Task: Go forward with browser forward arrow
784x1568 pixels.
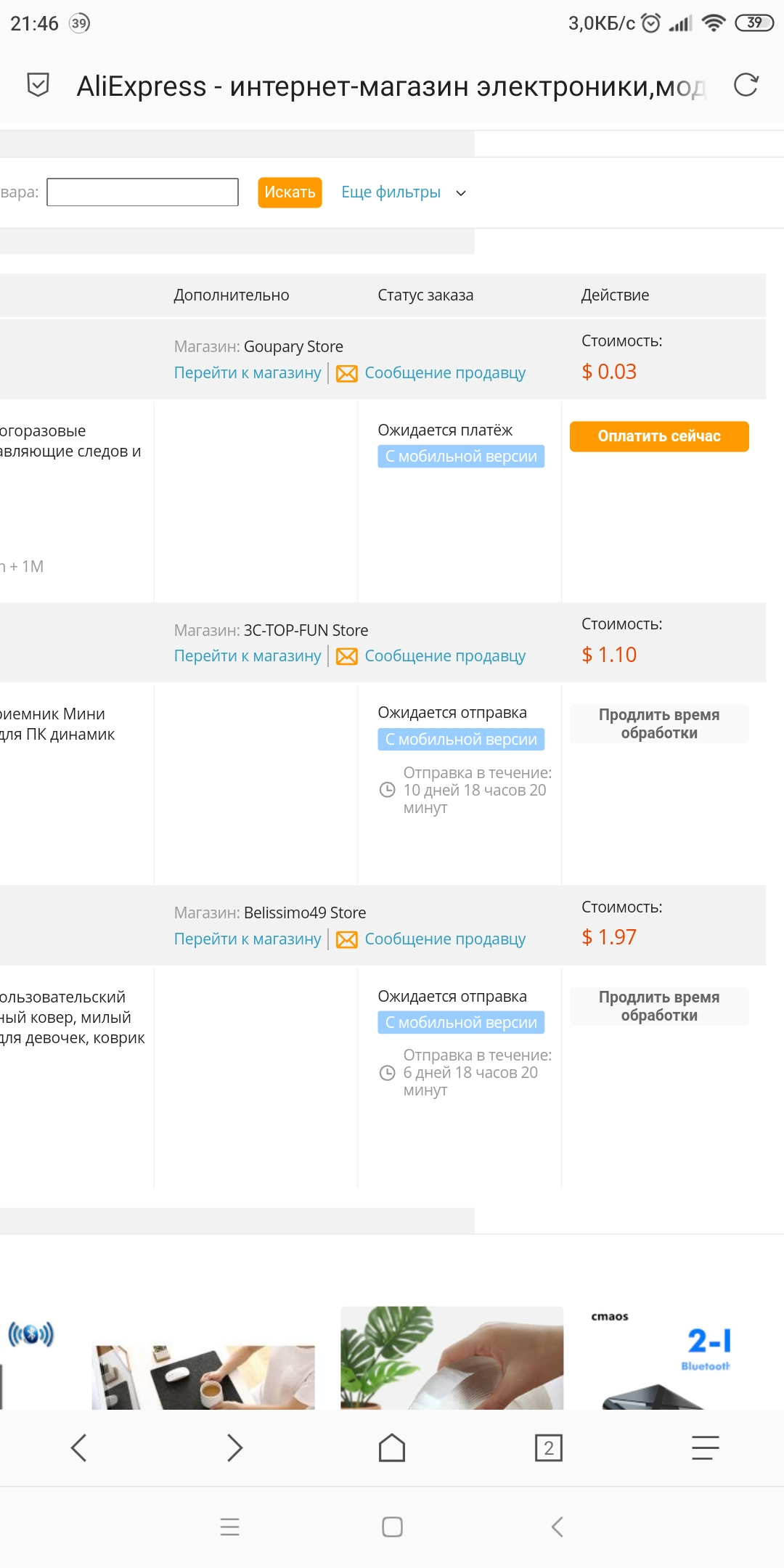Action: click(x=234, y=1447)
